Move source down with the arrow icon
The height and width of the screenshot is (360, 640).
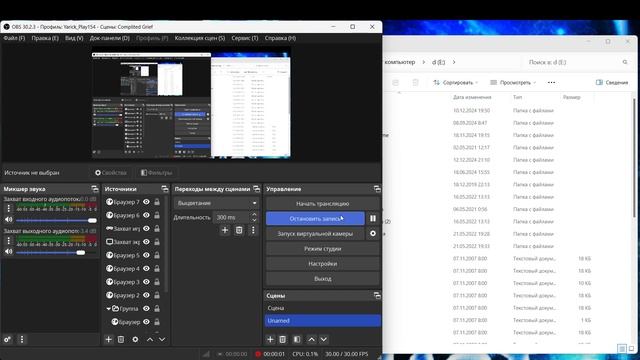coord(162,339)
